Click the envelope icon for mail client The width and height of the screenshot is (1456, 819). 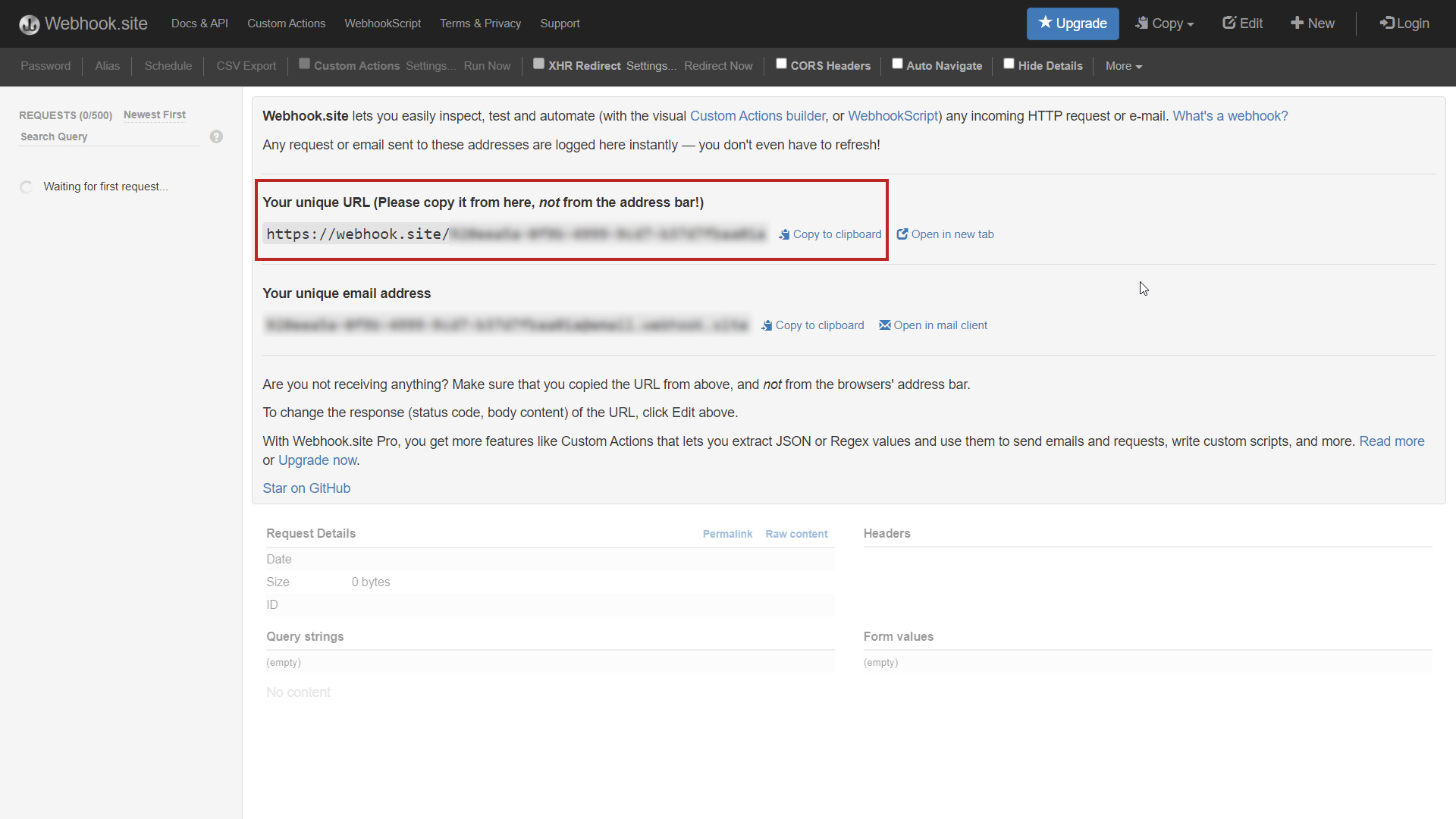point(884,325)
